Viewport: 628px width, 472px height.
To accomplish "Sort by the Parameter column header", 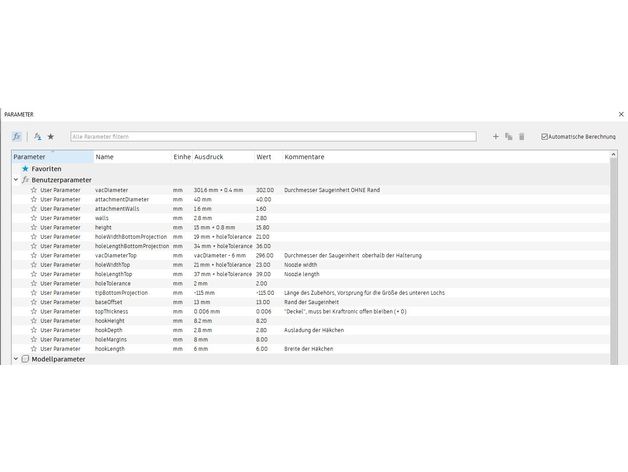I will pyautogui.click(x=30, y=157).
